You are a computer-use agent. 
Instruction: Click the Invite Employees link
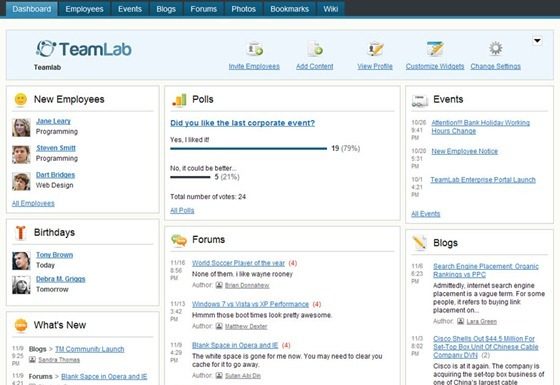click(254, 66)
